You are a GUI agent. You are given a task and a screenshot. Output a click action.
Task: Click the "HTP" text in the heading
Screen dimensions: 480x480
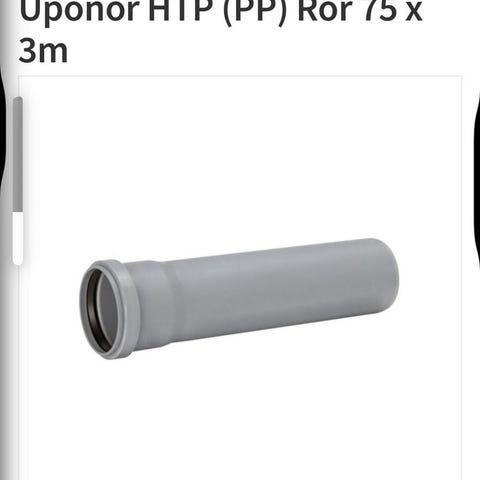[x=181, y=10]
